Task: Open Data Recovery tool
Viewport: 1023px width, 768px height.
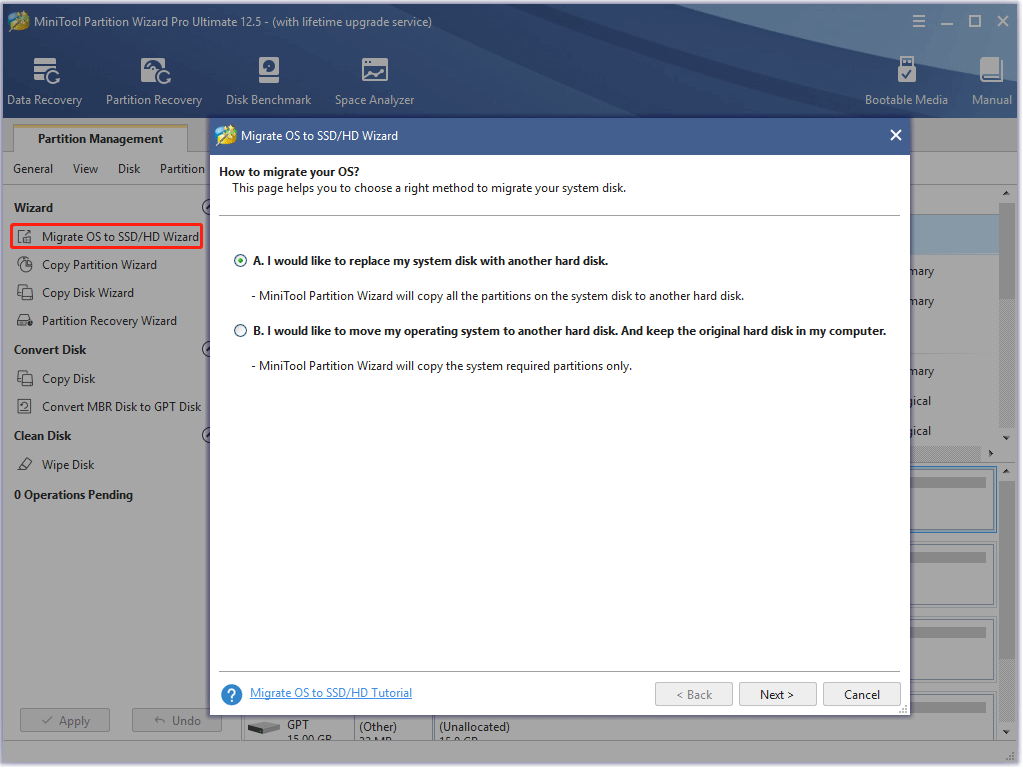Action: pos(44,81)
